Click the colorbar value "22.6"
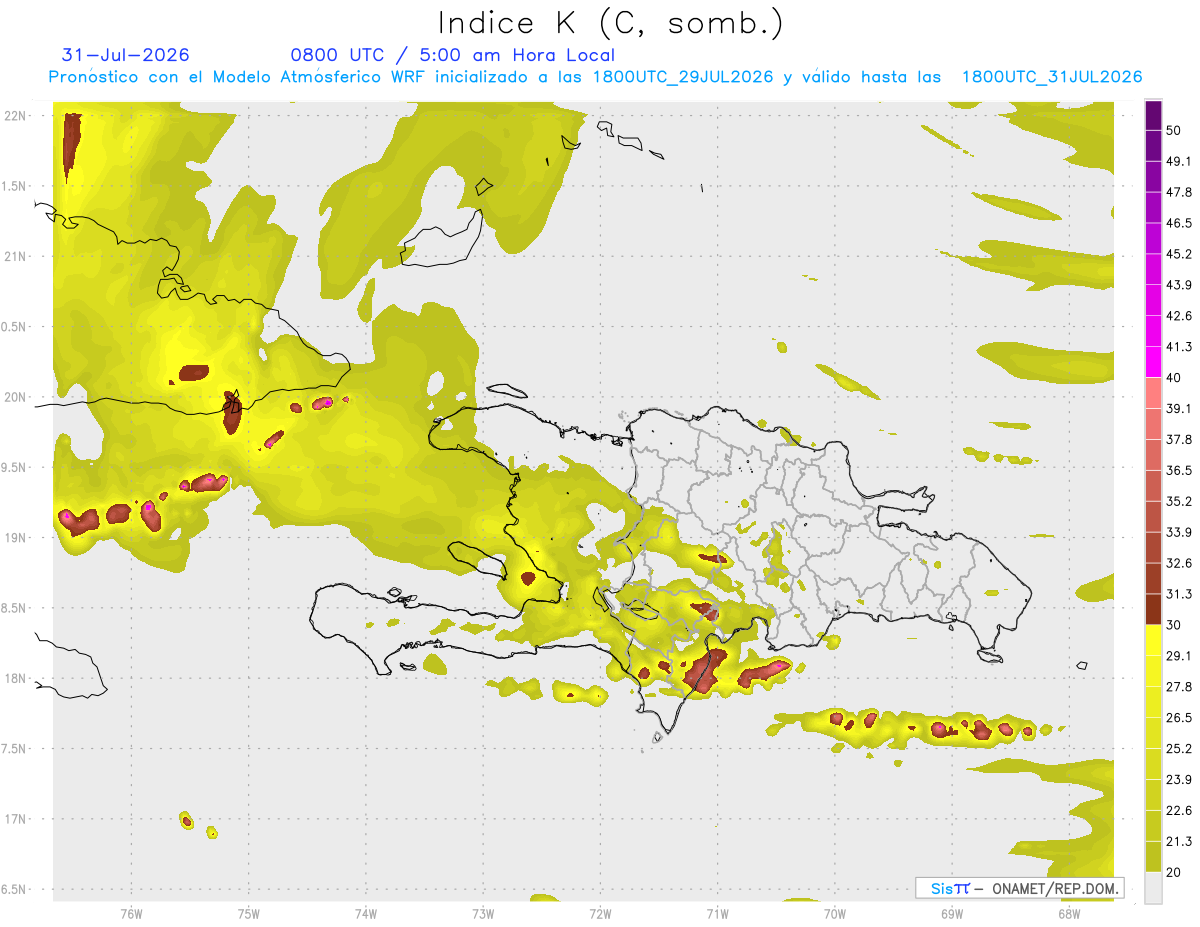Viewport: 1200px width, 927px height. pos(1179,811)
